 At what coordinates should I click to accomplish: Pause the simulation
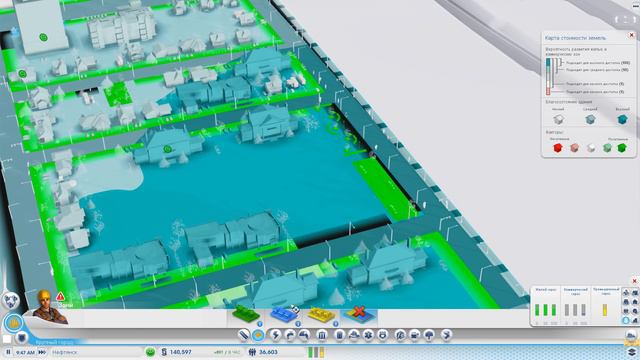click(8, 352)
